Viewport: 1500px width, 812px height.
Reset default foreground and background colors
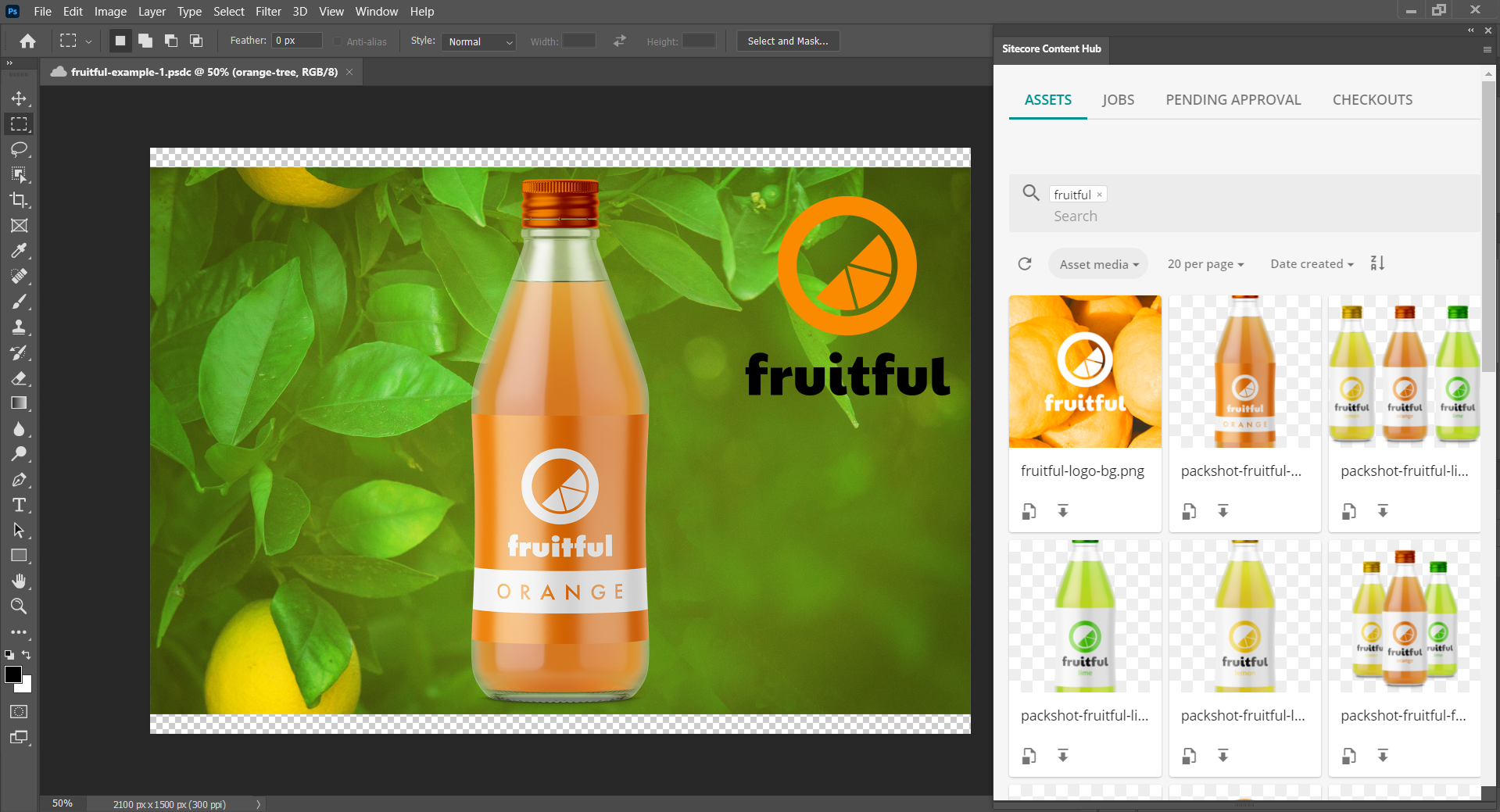pos(9,655)
